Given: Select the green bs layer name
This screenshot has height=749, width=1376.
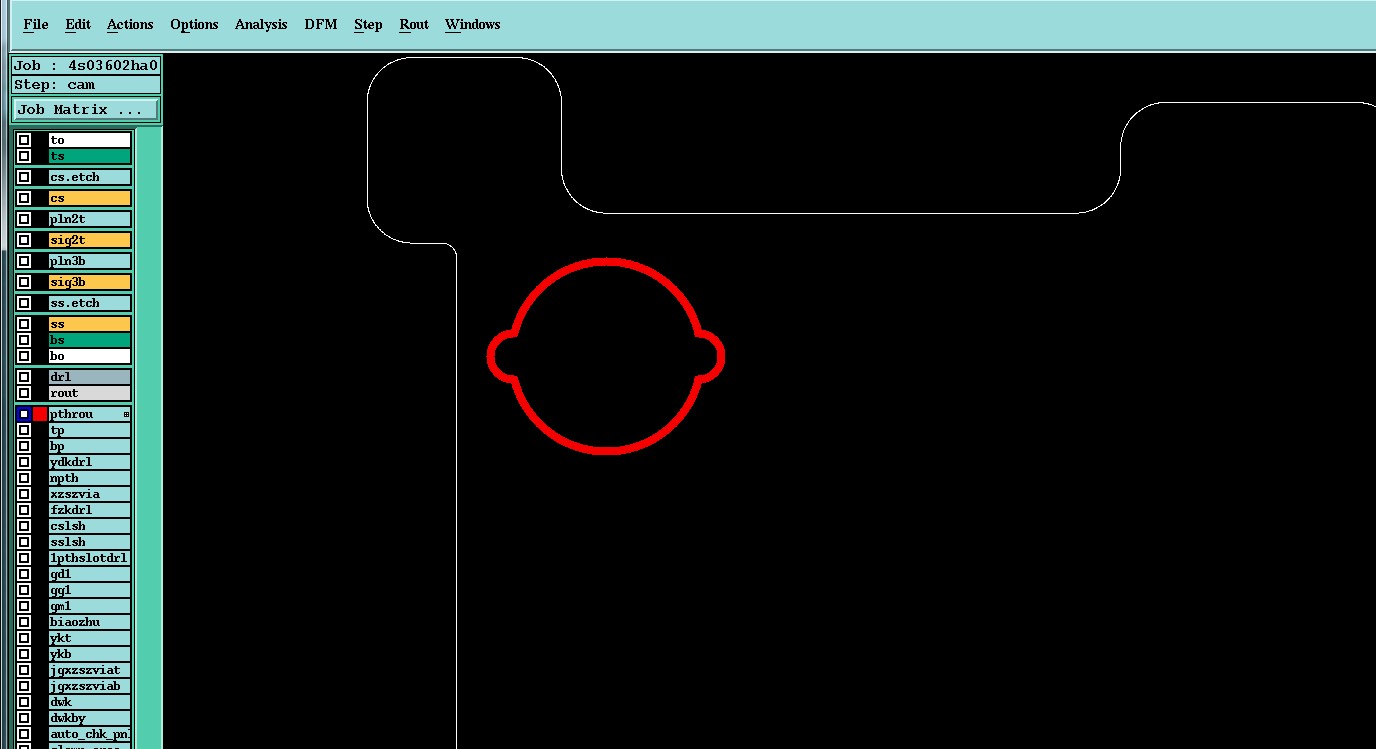Looking at the screenshot, I should [x=90, y=340].
